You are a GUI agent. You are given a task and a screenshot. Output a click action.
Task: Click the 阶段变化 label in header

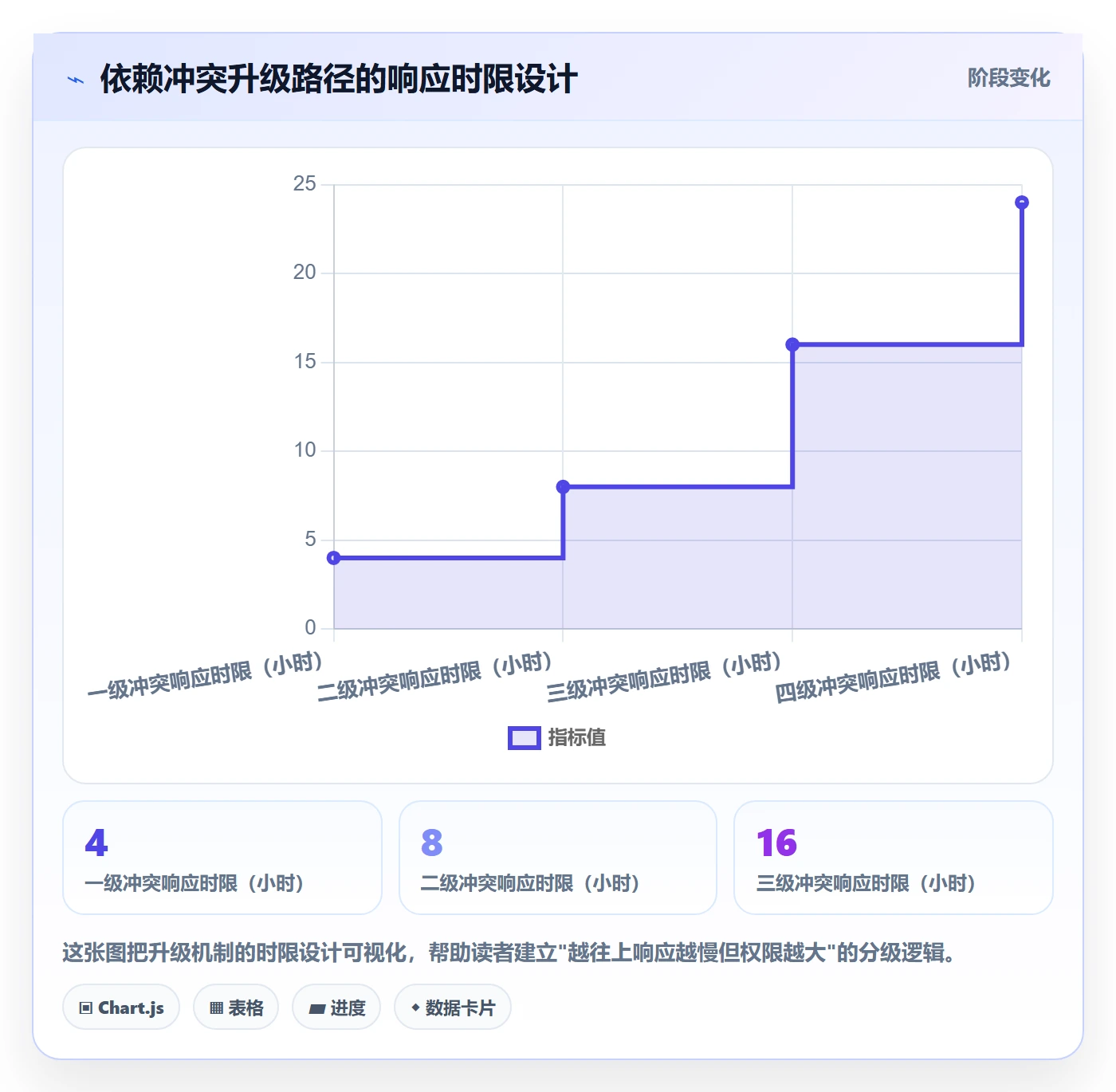tap(1008, 78)
